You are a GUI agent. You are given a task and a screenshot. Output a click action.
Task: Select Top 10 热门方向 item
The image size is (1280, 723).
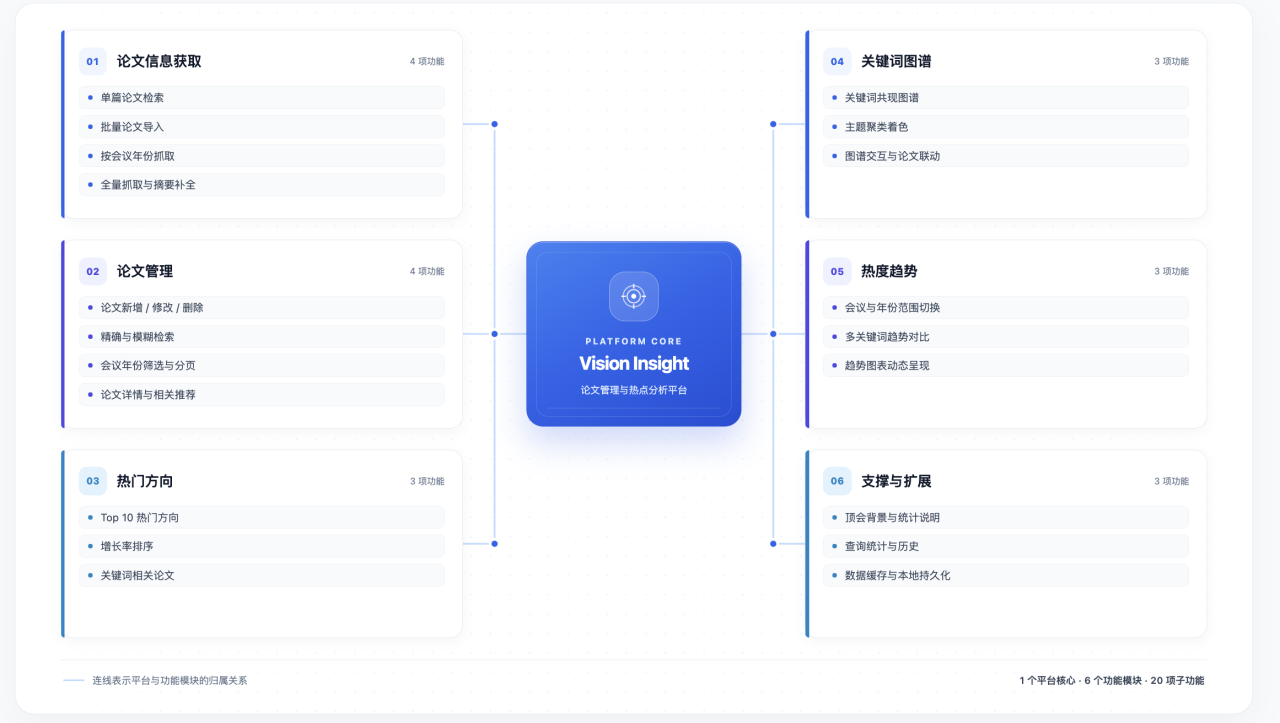coord(262,518)
